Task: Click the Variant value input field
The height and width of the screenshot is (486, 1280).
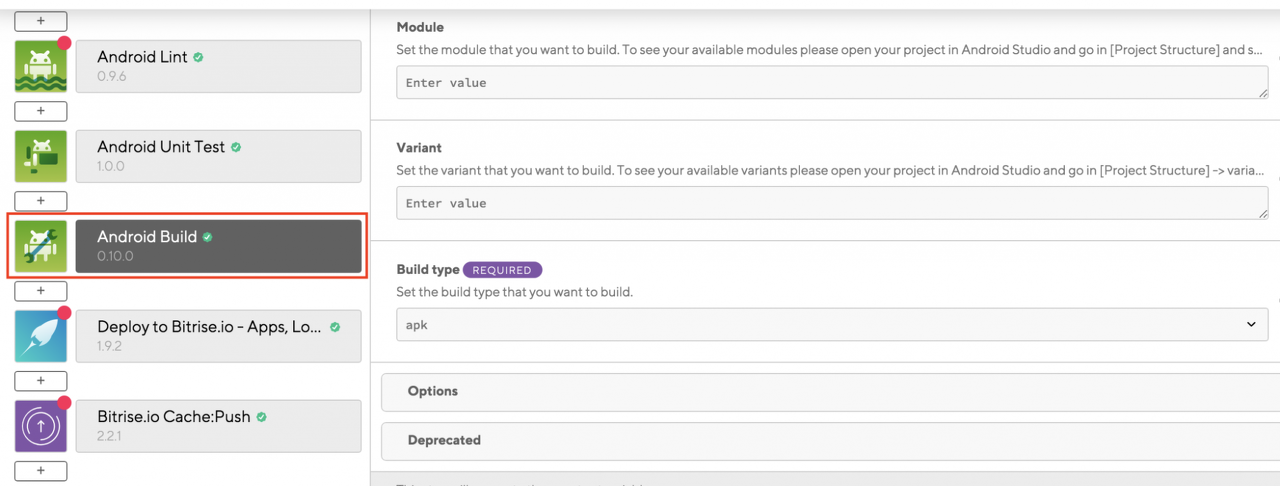Action: click(x=831, y=203)
